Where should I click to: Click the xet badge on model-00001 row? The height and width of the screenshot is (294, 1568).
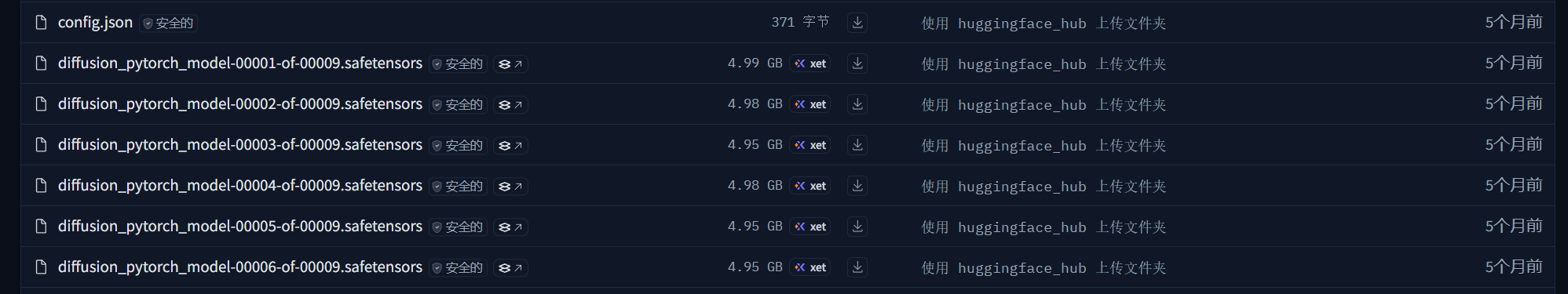click(x=810, y=64)
